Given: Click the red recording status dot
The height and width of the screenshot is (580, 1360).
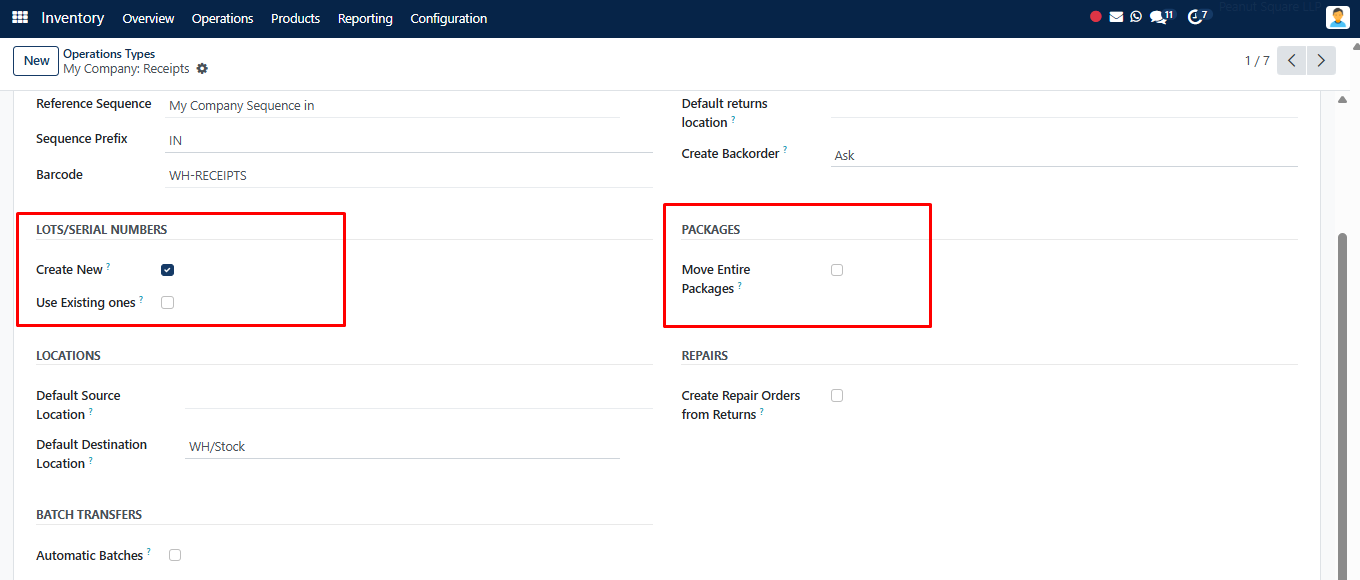Looking at the screenshot, I should (1096, 17).
